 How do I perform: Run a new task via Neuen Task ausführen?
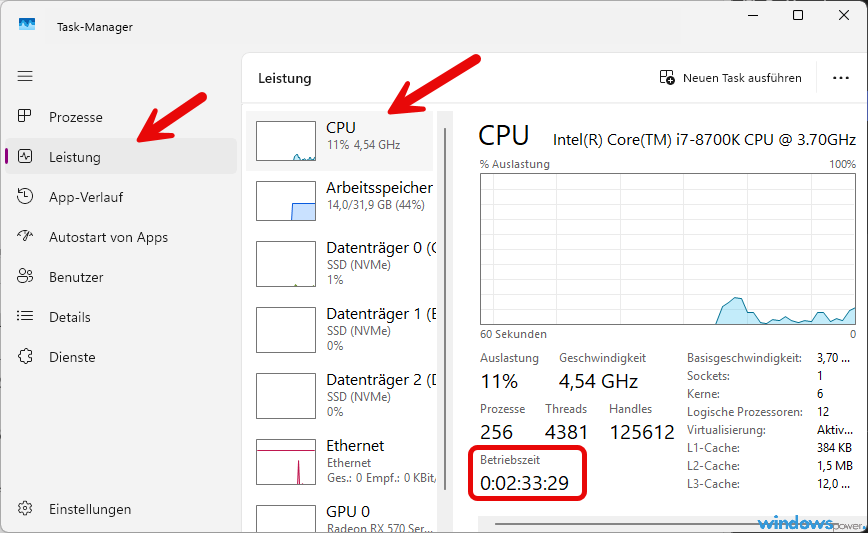731,78
